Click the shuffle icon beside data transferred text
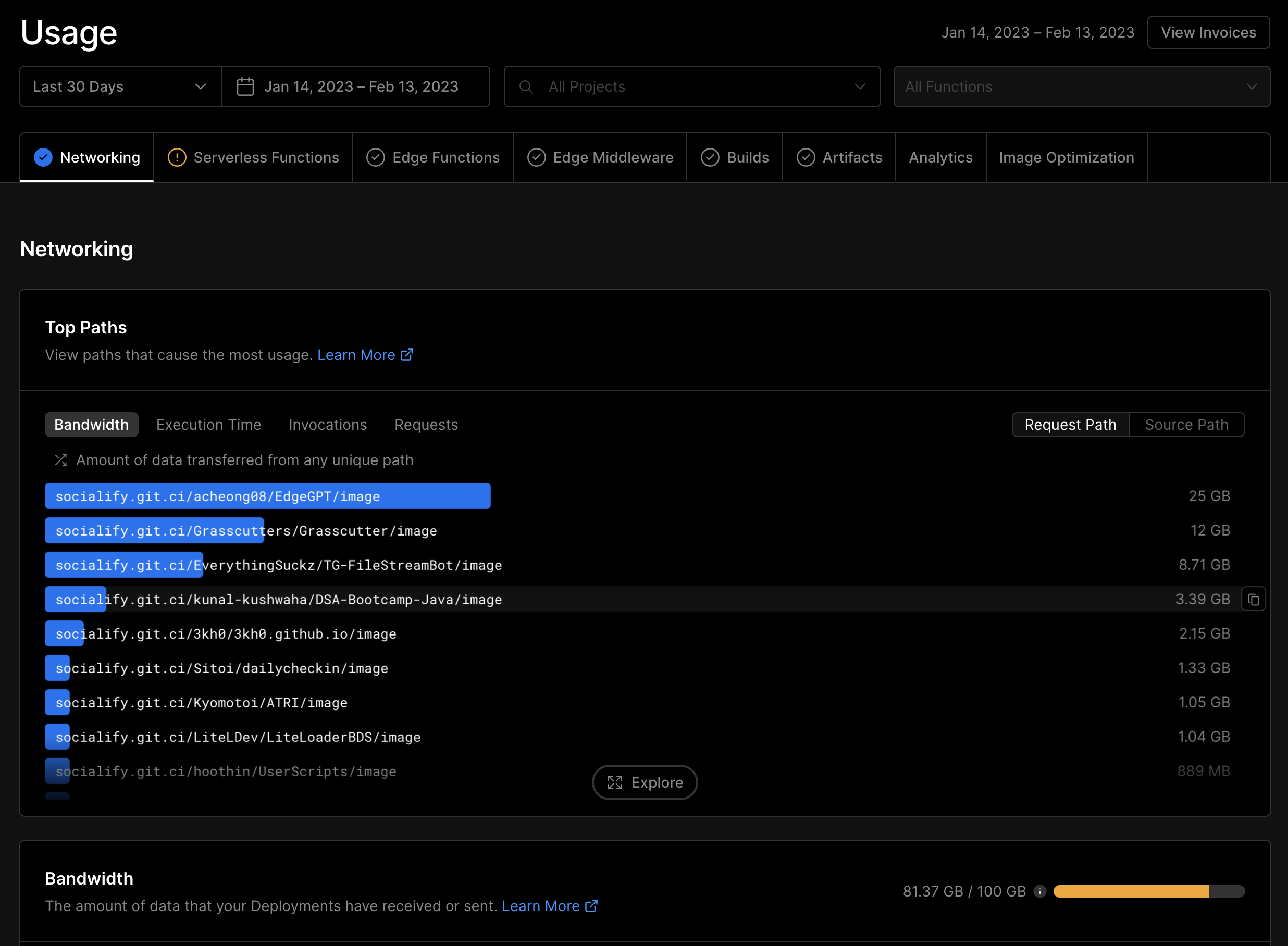 (x=61, y=460)
